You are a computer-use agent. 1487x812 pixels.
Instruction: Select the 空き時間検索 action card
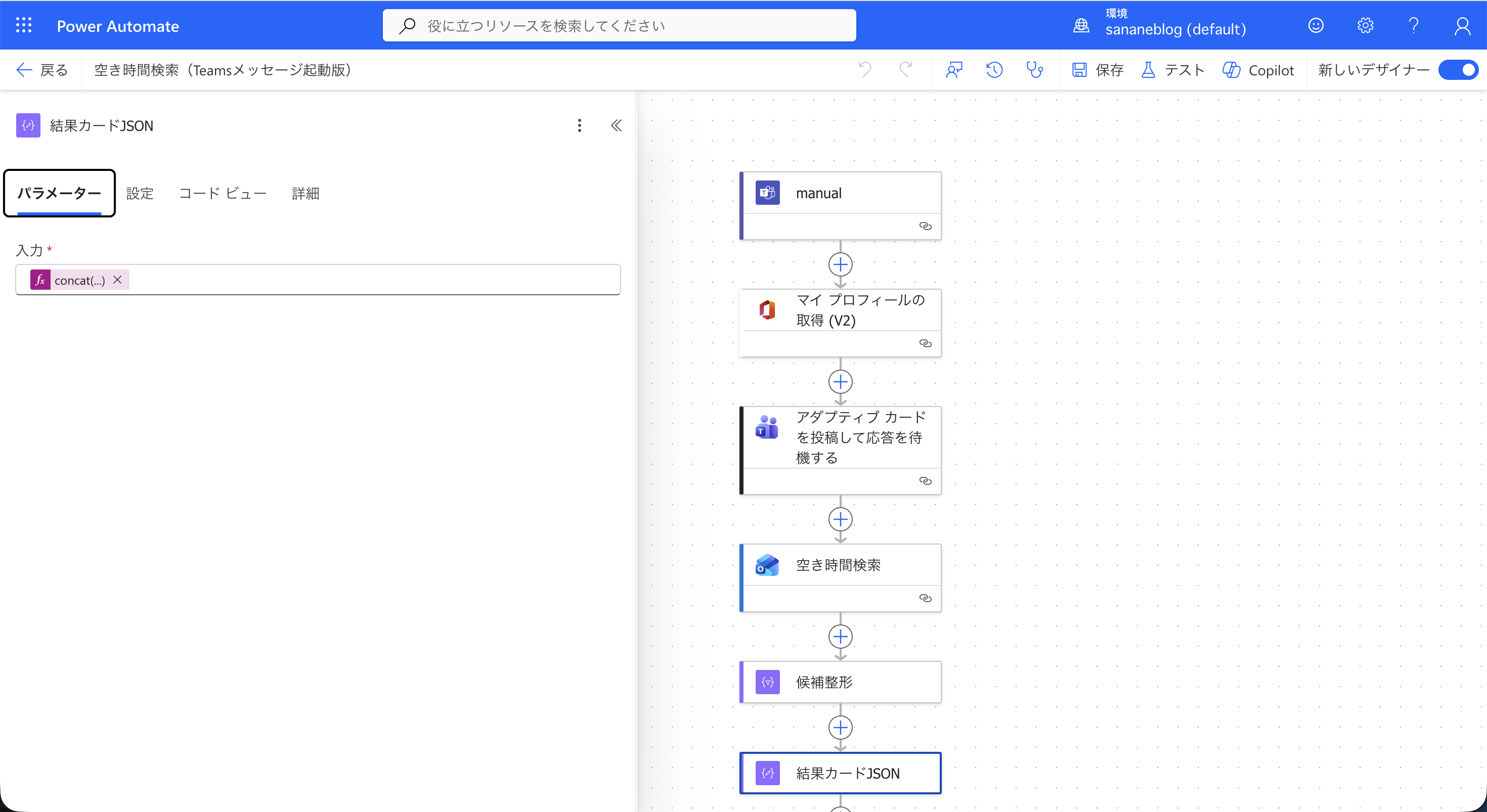click(841, 578)
